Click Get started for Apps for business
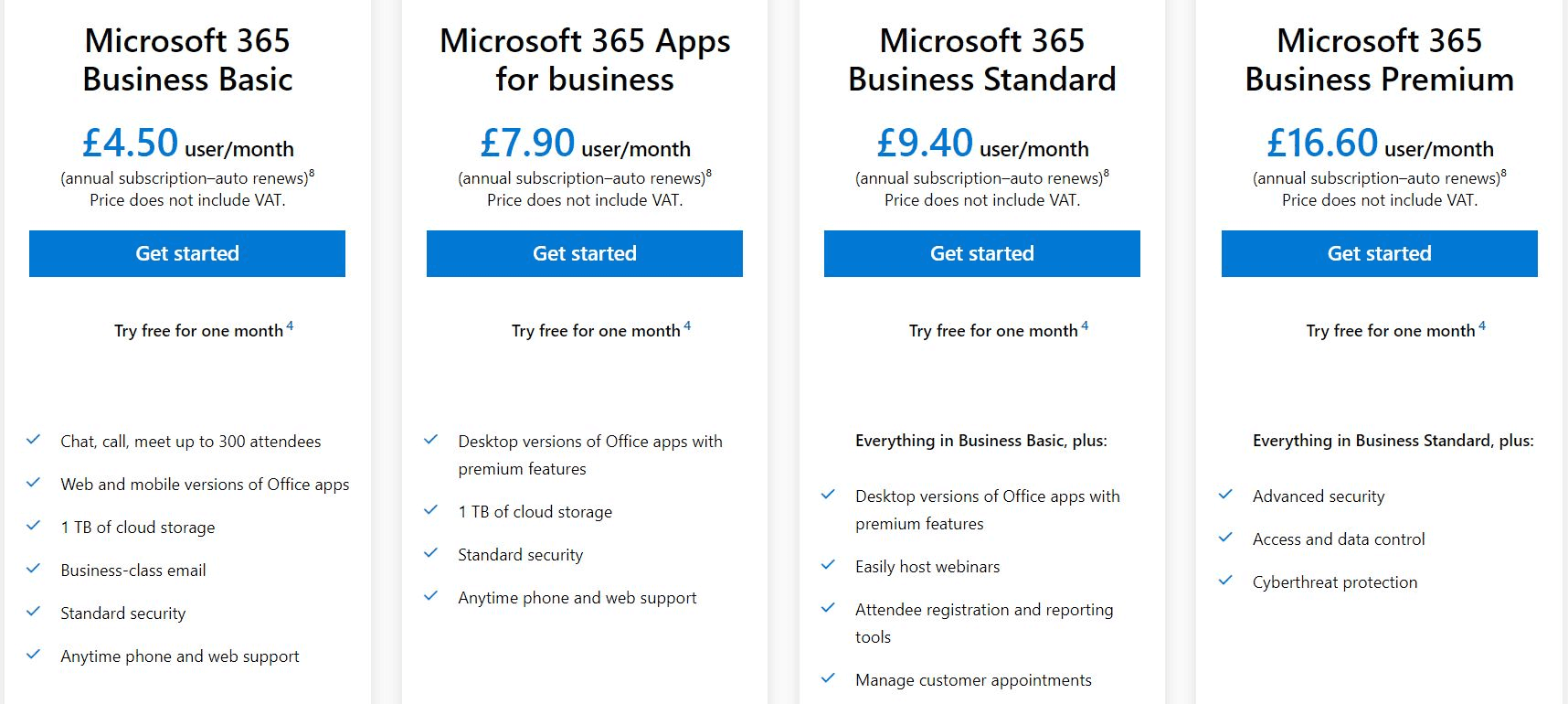 (x=585, y=253)
